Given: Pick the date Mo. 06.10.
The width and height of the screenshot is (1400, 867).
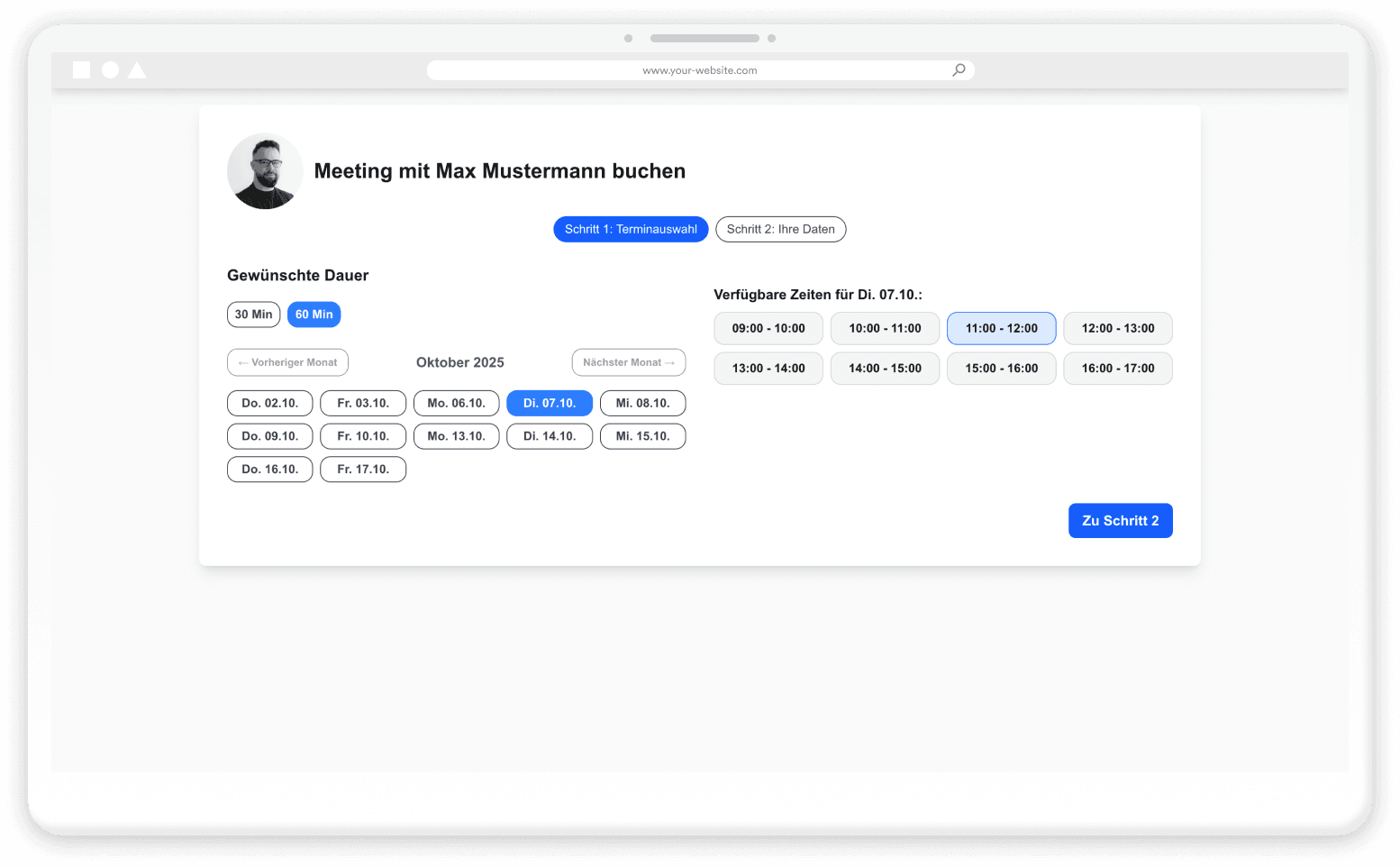Looking at the screenshot, I should tap(456, 404).
